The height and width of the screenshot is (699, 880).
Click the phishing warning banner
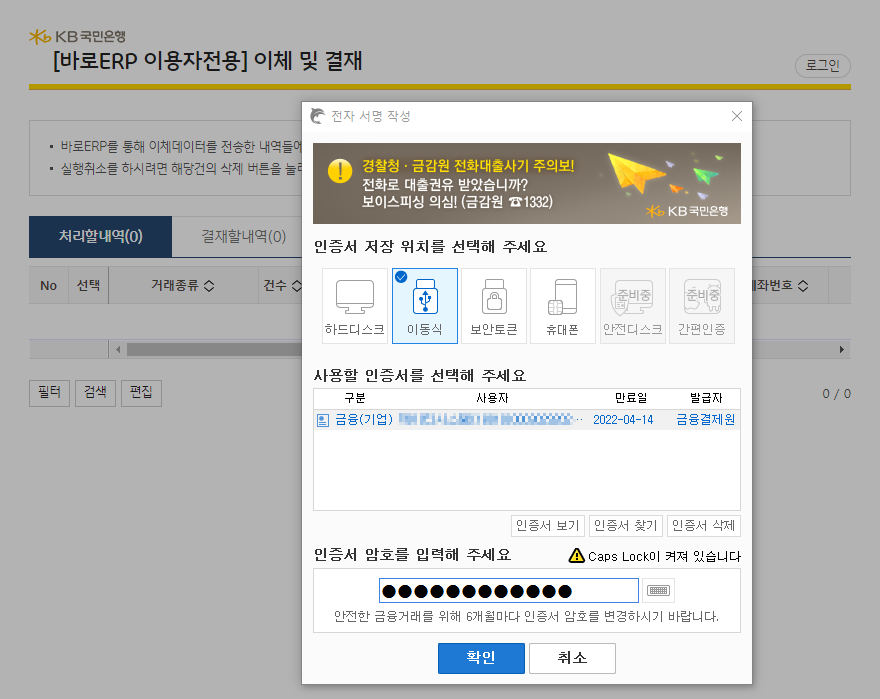(526, 184)
